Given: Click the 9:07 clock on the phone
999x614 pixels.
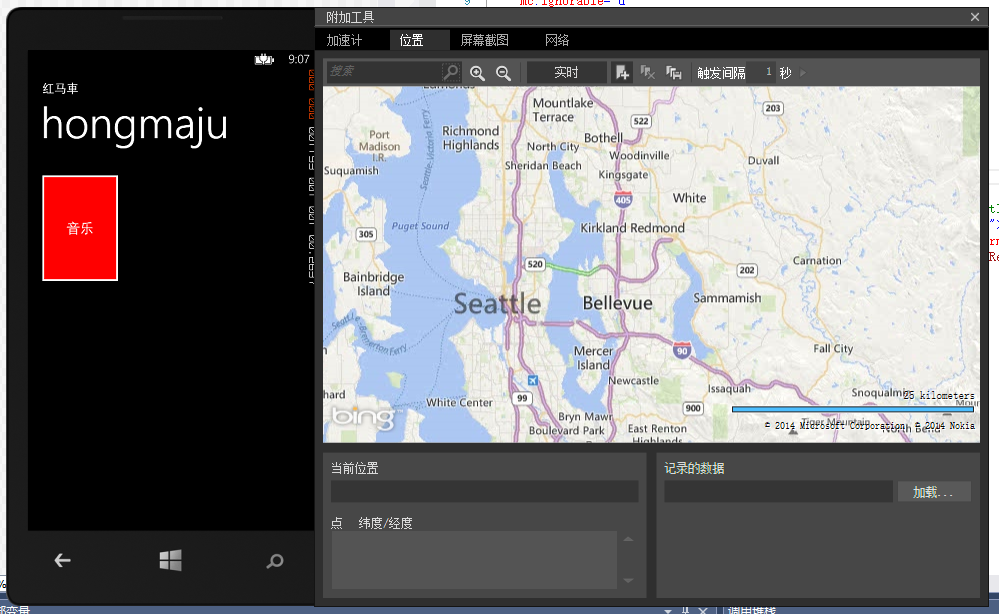Looking at the screenshot, I should (299, 59).
